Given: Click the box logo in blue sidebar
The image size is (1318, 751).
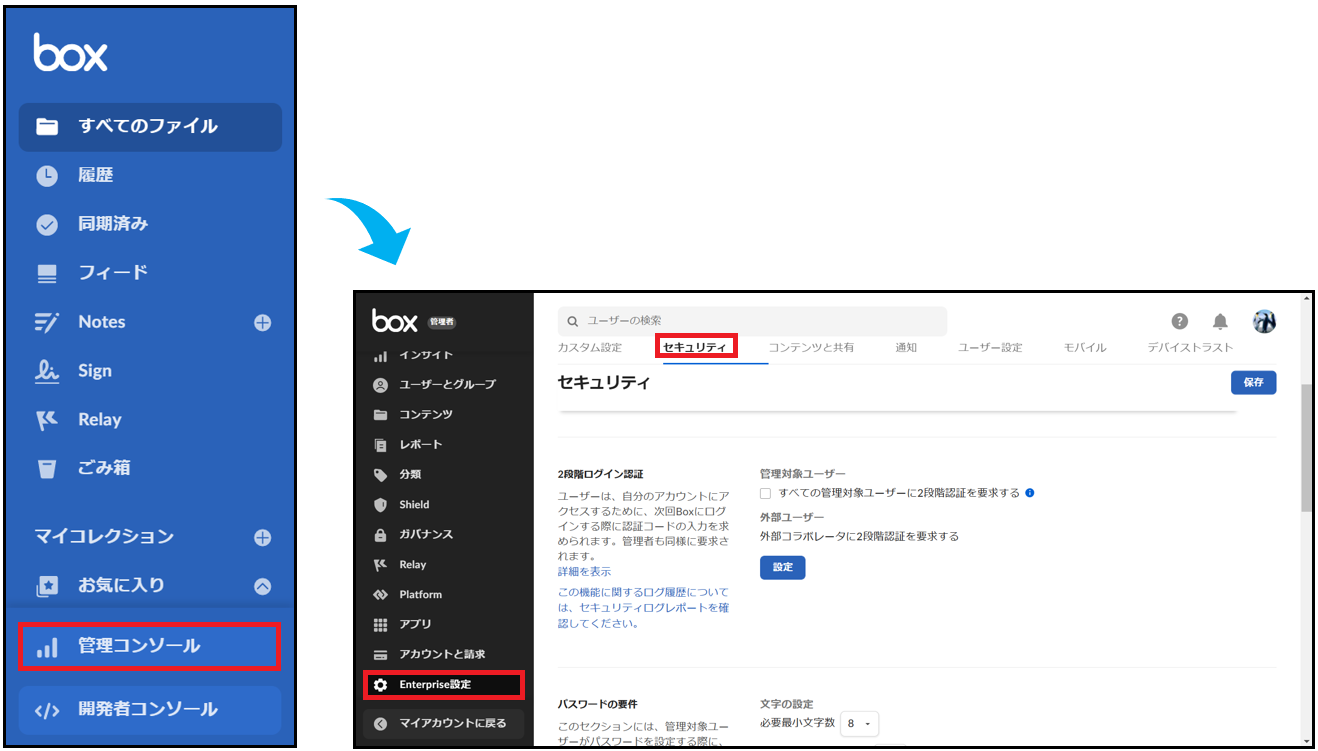Looking at the screenshot, I should click(70, 52).
